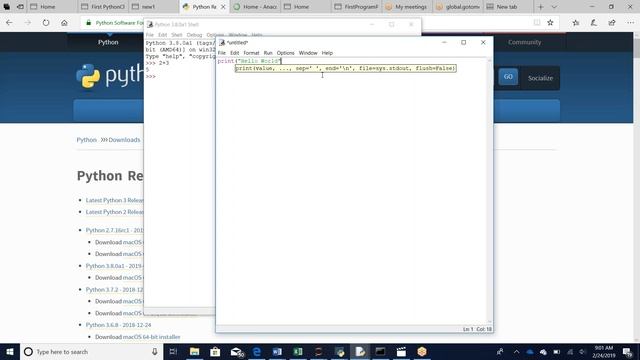Switch to the Home - Anaconda browser tab
This screenshot has height=360, width=640.
[255, 7]
